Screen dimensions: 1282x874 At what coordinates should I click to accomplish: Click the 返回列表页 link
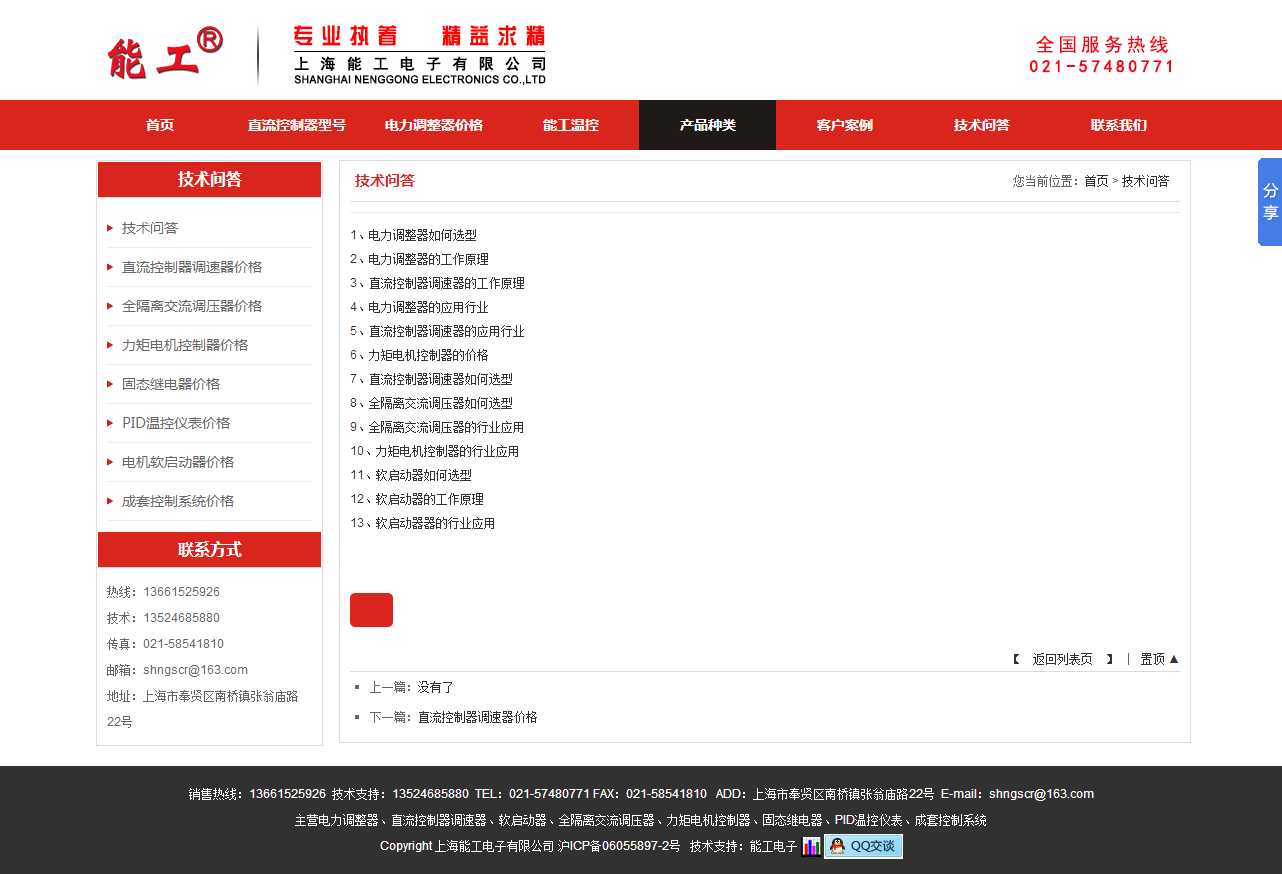[x=1062, y=659]
